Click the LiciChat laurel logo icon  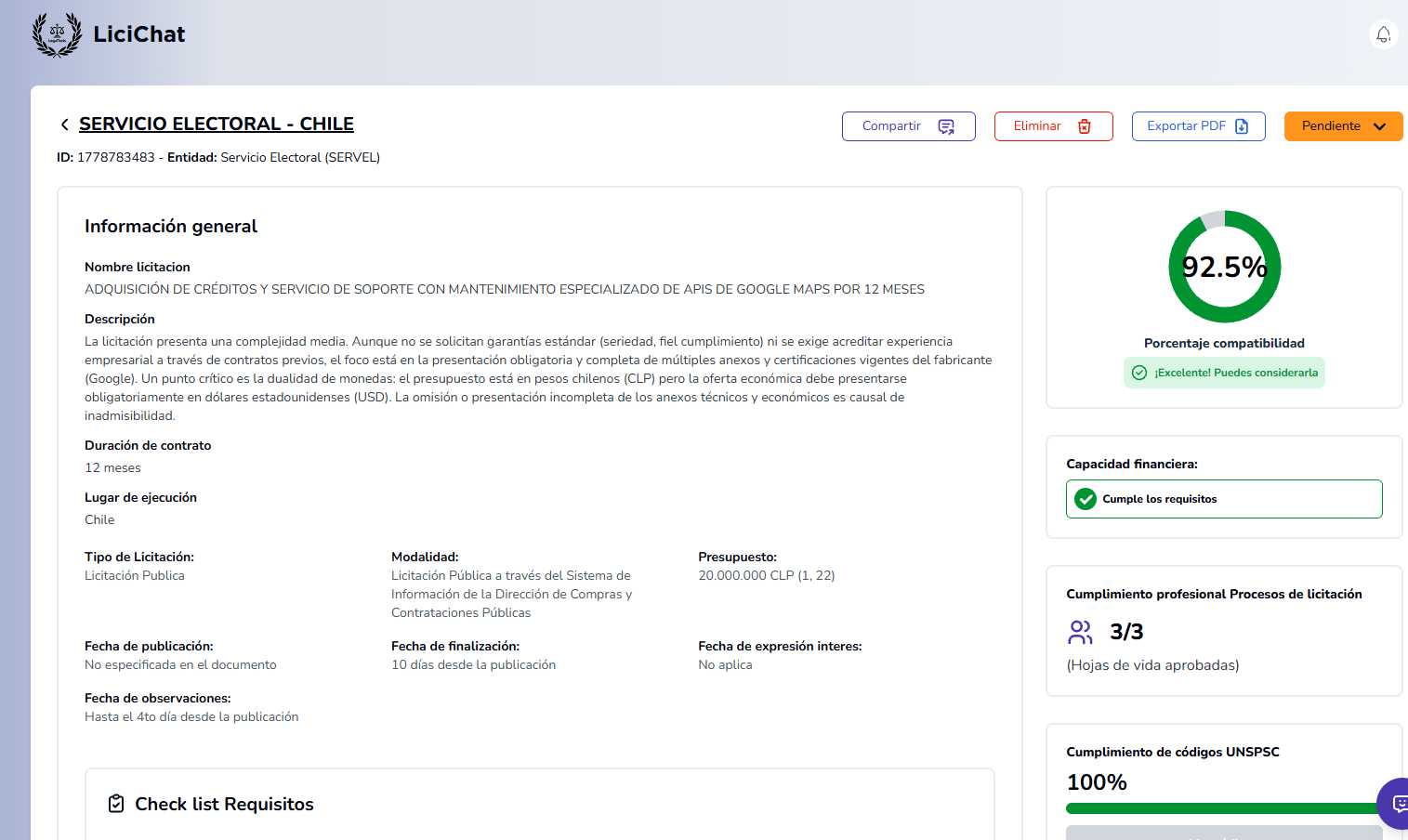57,34
